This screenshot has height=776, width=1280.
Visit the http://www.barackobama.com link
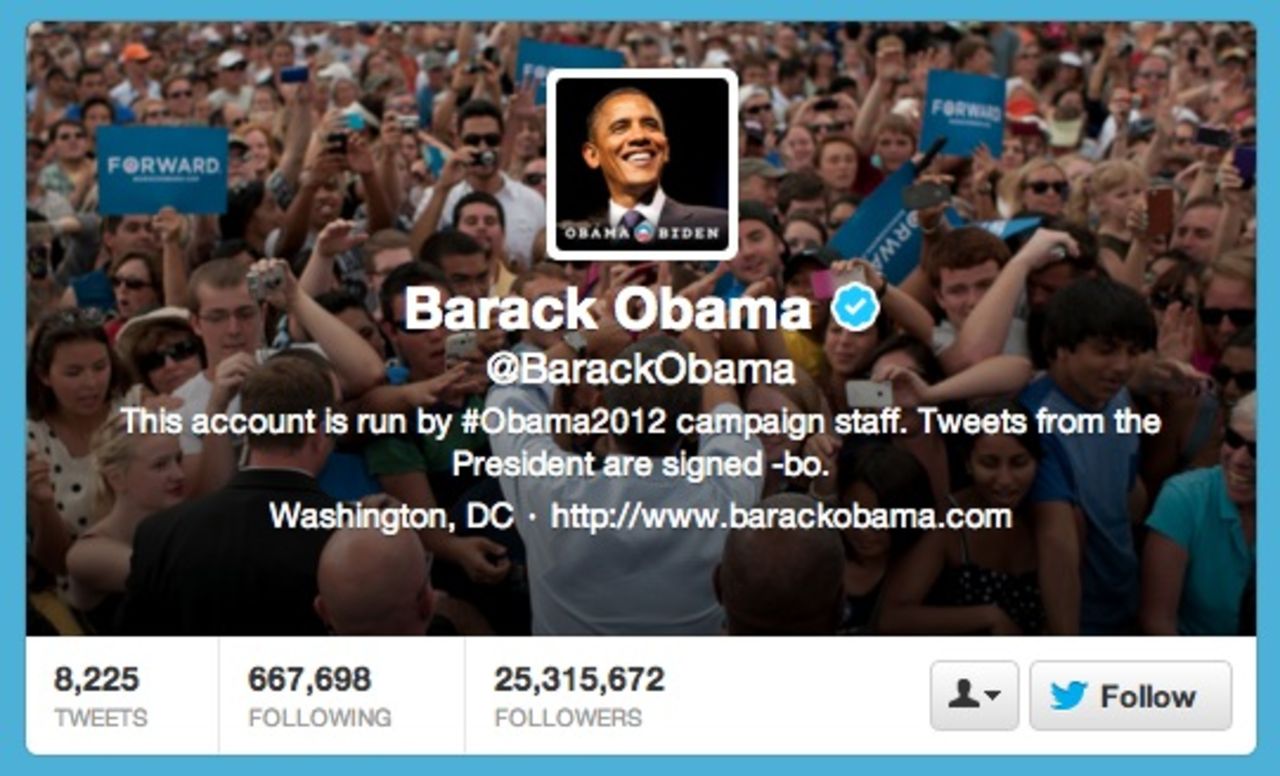click(x=781, y=517)
